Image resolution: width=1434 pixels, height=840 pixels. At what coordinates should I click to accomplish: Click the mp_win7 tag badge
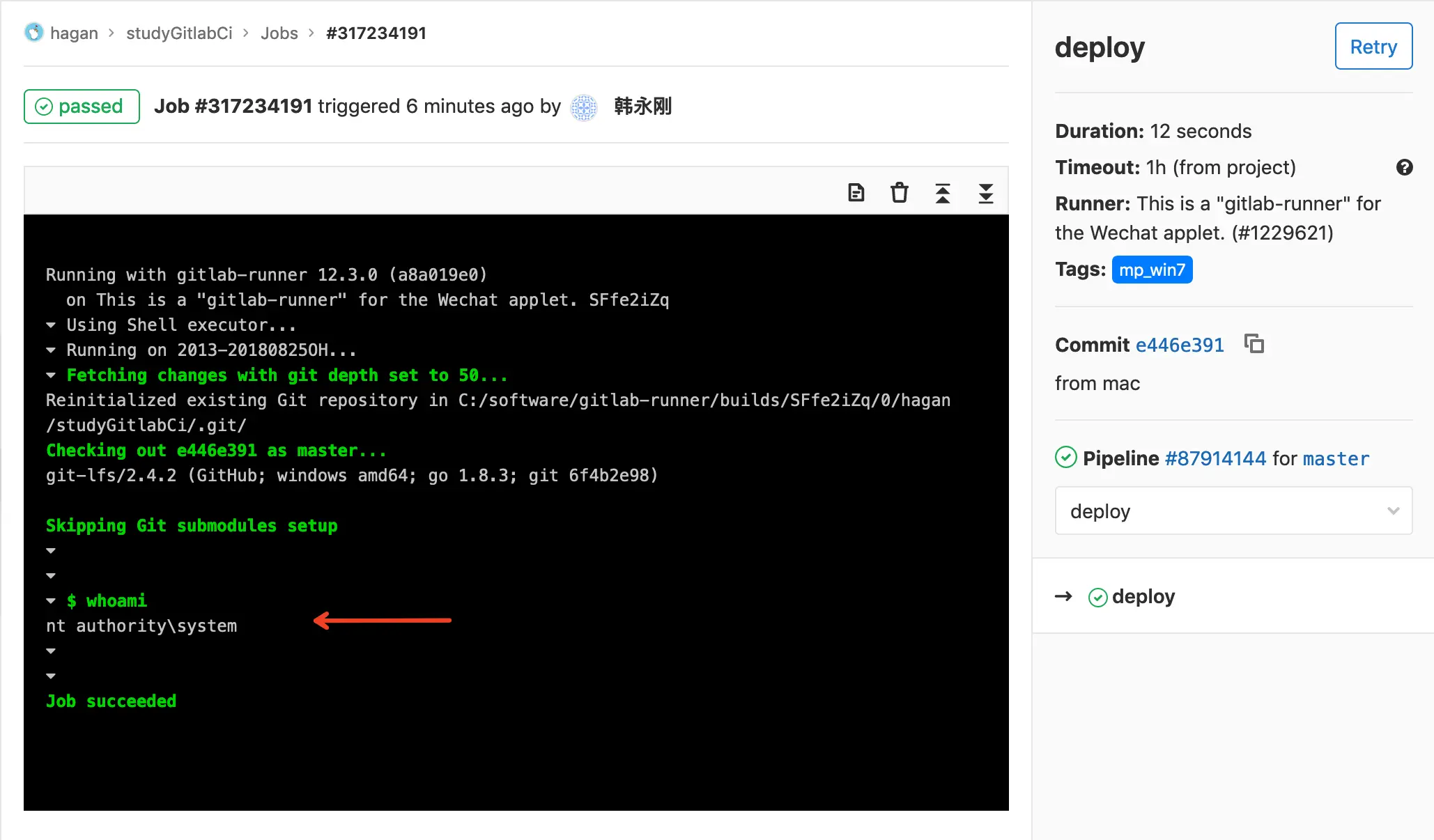1152,270
